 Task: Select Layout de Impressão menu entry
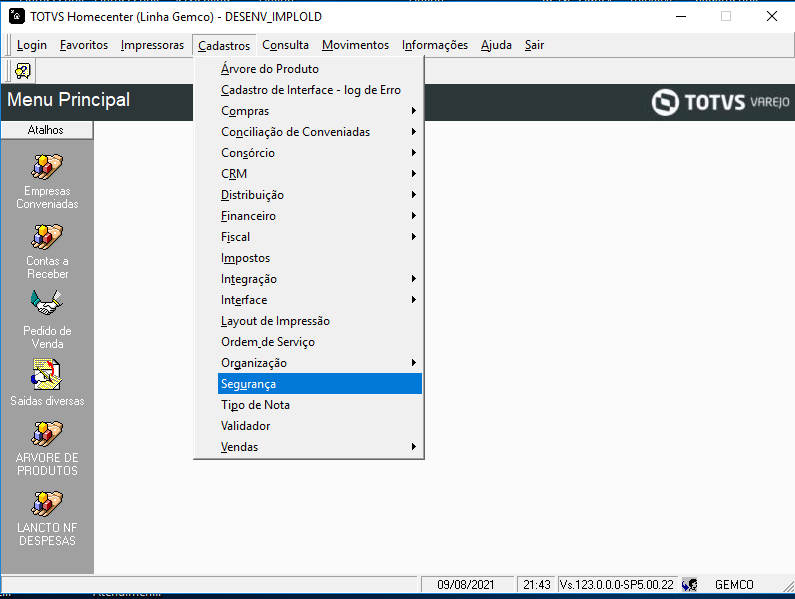[320, 321]
